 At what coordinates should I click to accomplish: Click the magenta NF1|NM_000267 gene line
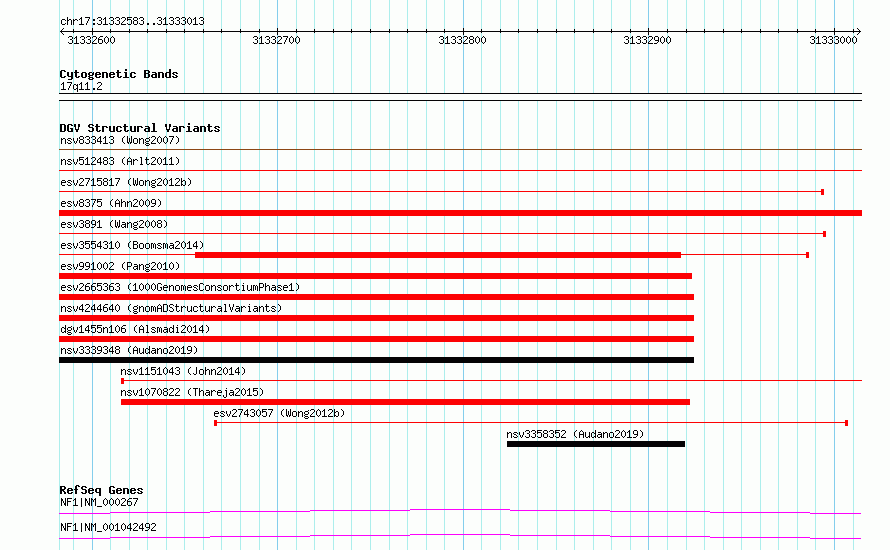pyautogui.click(x=460, y=511)
